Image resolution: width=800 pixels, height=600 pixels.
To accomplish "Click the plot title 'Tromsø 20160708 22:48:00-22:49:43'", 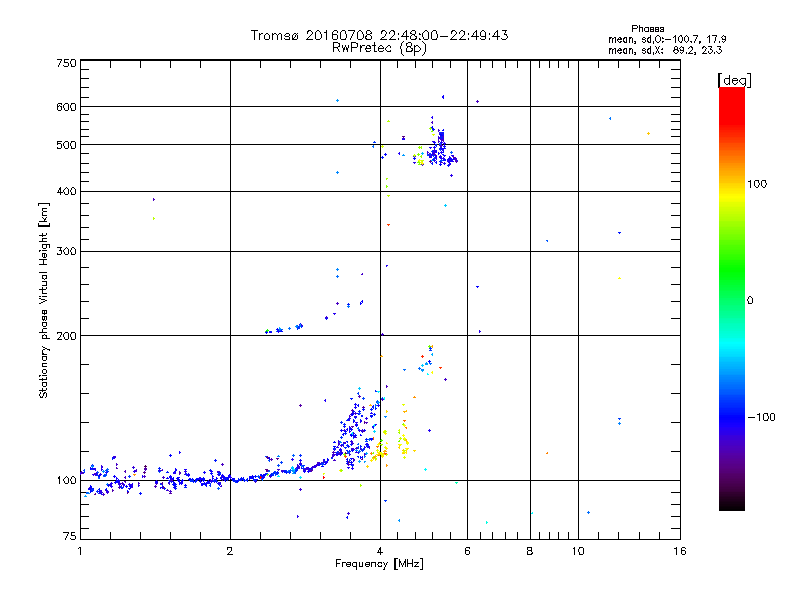I will point(379,35).
